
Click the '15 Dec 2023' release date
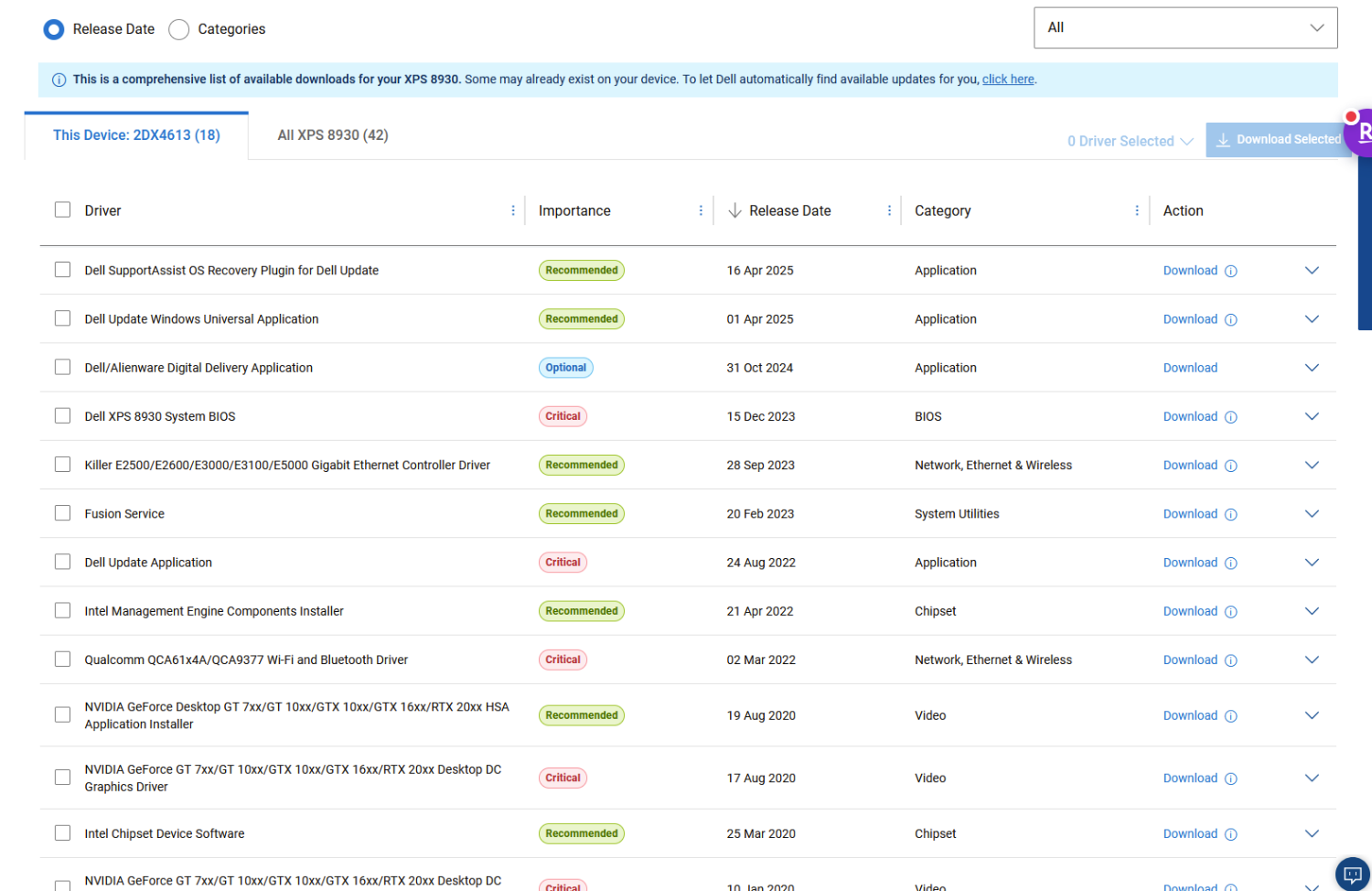(761, 416)
